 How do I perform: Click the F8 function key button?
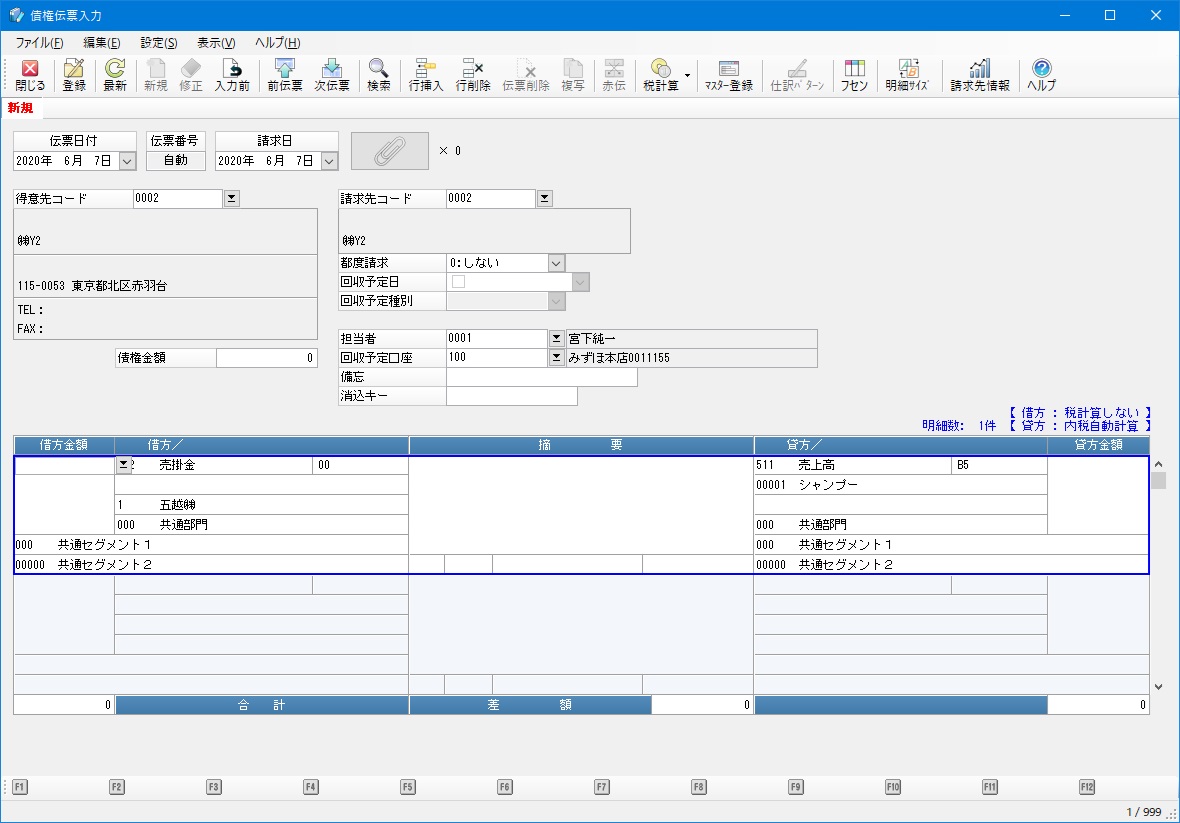(x=699, y=787)
